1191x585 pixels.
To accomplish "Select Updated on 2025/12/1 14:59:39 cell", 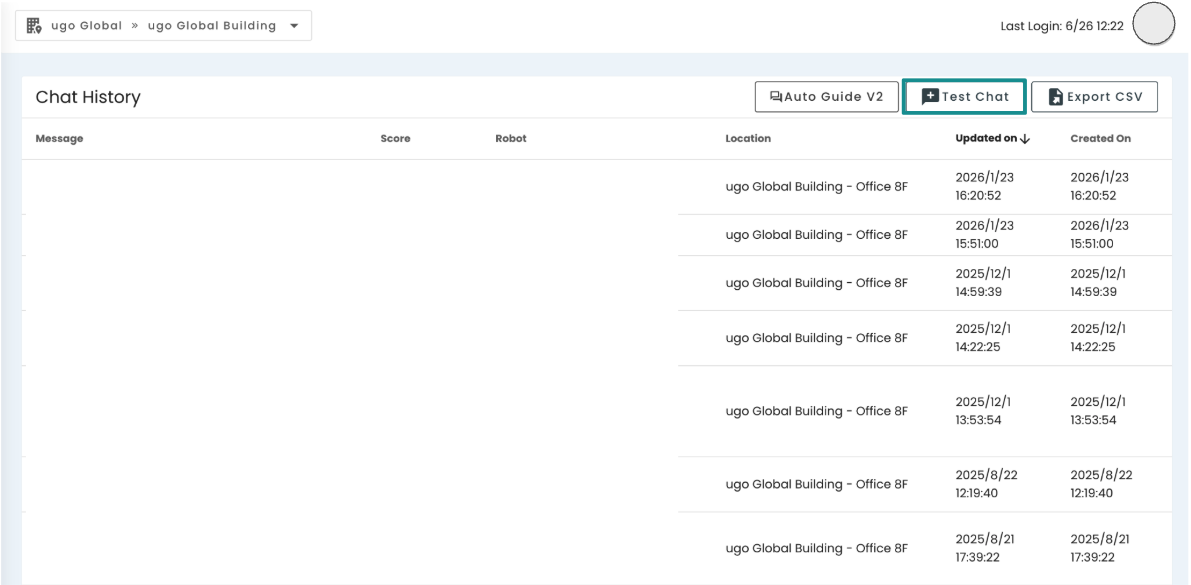I will pyautogui.click(x=983, y=283).
